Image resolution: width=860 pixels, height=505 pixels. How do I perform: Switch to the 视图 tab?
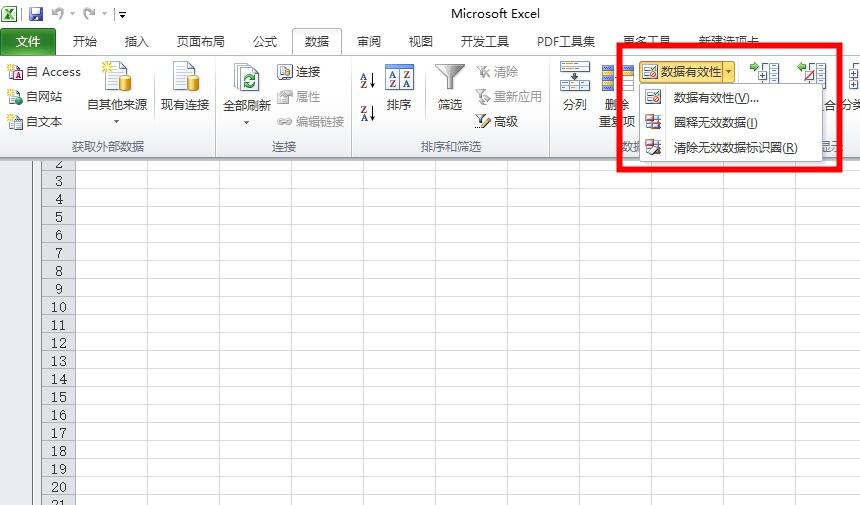(421, 42)
